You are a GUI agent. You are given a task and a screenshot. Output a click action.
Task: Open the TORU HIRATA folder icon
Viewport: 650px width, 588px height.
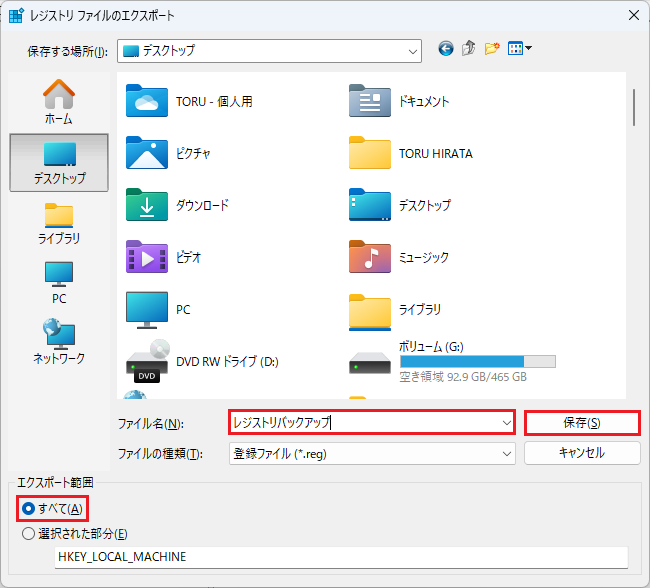(x=370, y=153)
